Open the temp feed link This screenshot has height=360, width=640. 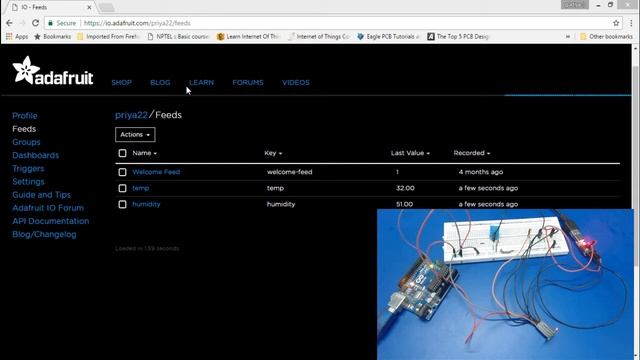140,188
